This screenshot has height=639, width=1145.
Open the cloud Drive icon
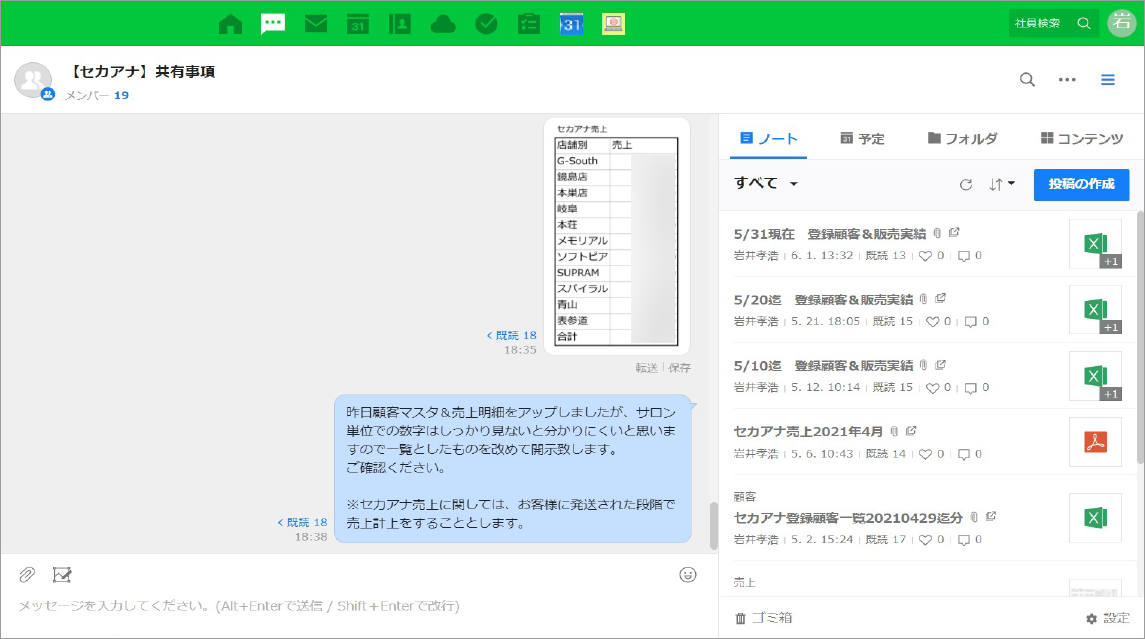(x=443, y=23)
